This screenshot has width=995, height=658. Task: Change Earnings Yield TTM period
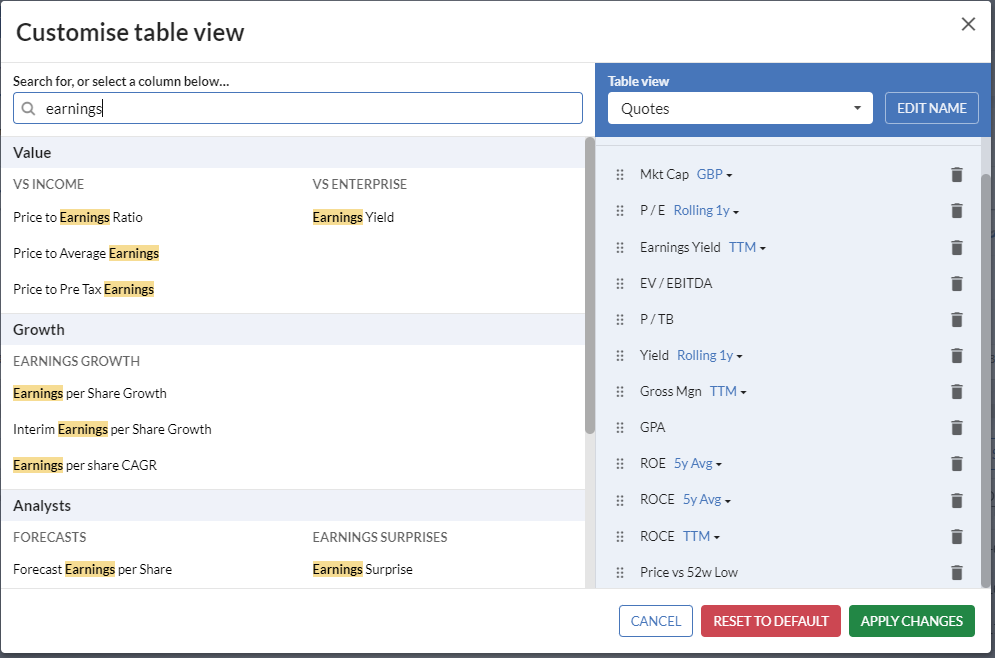coord(747,247)
